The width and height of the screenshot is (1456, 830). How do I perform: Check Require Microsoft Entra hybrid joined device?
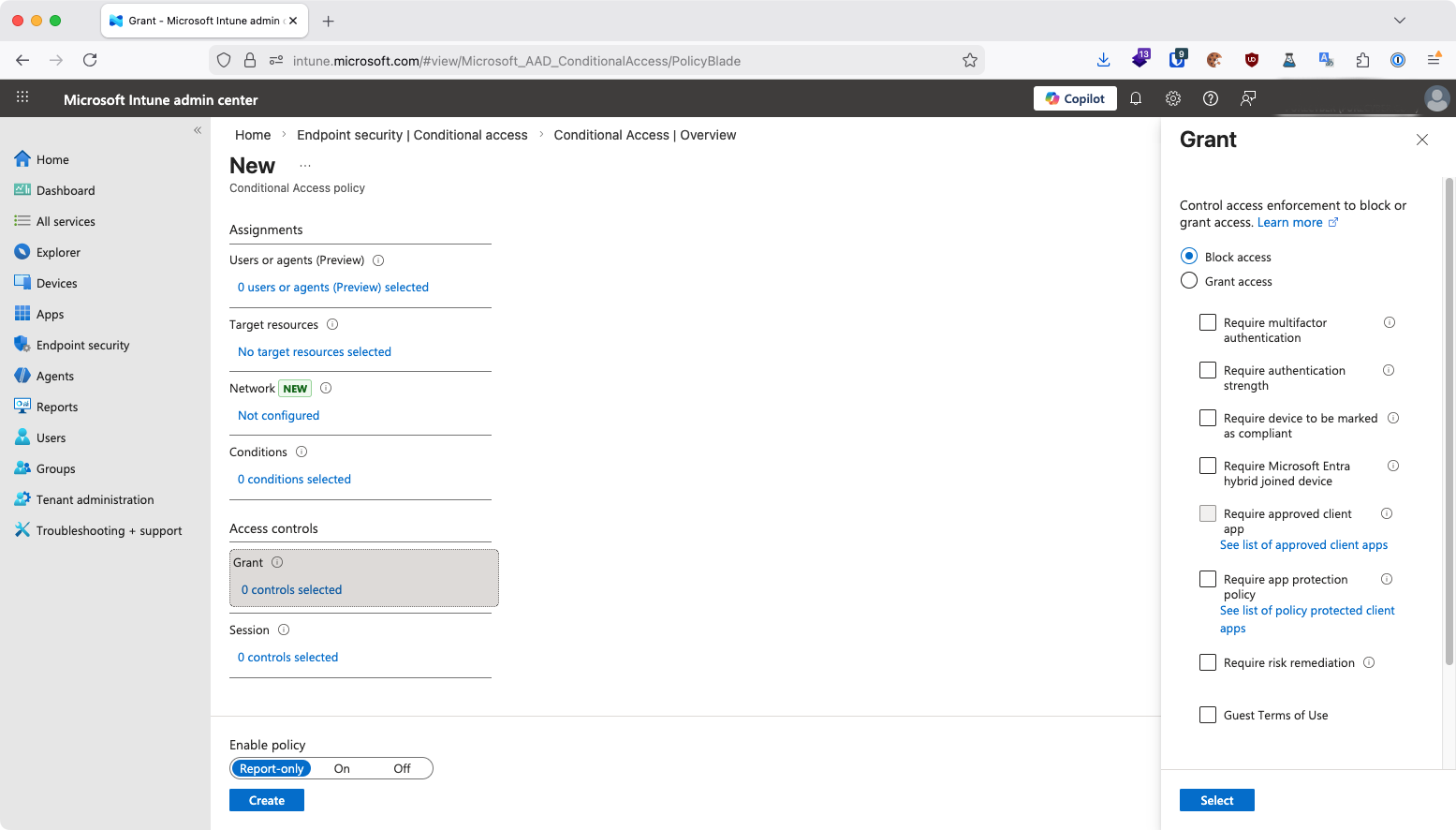(x=1208, y=466)
